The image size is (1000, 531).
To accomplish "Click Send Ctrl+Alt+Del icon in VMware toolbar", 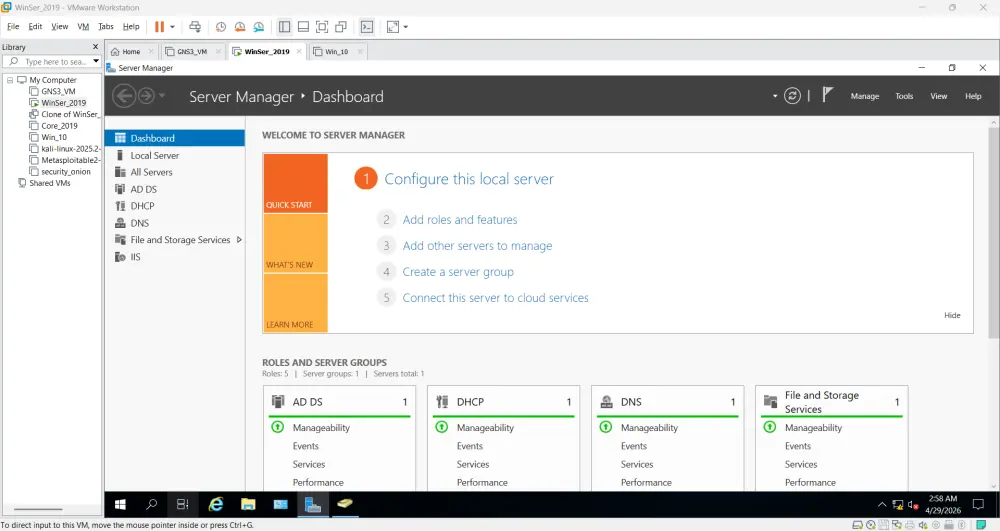I will coord(195,27).
